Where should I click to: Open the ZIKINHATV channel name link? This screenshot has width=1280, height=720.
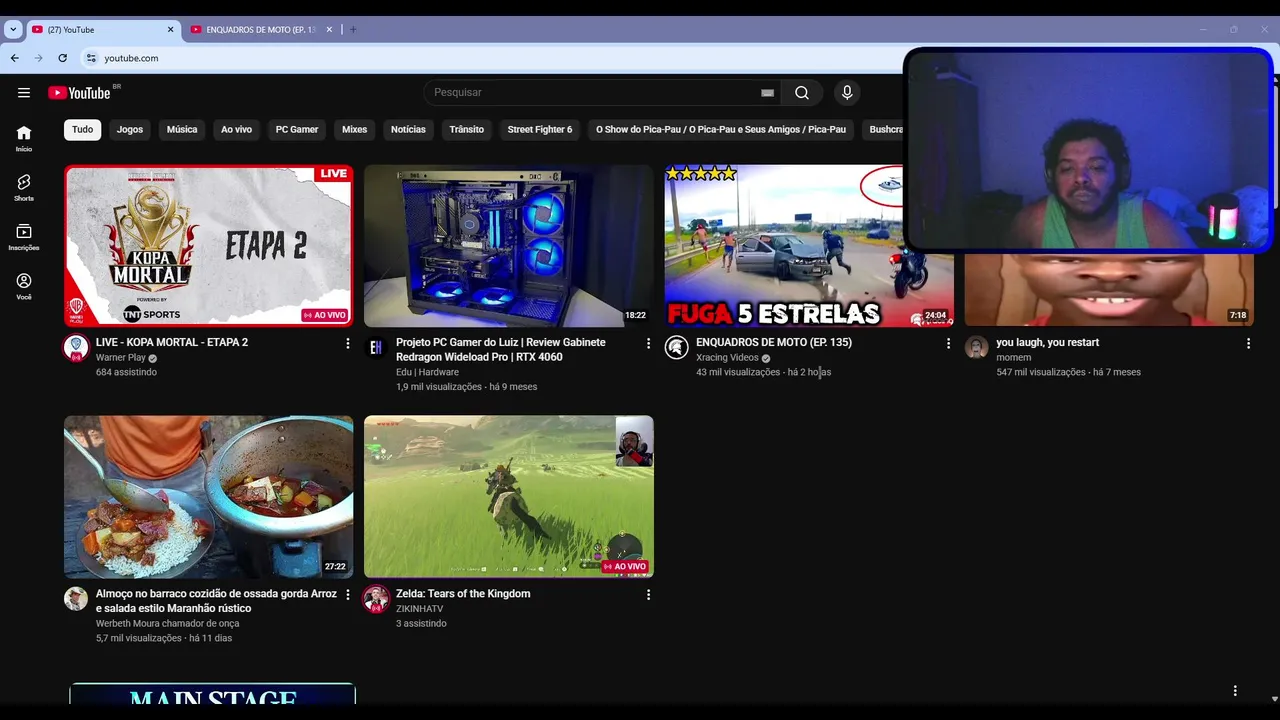419,608
